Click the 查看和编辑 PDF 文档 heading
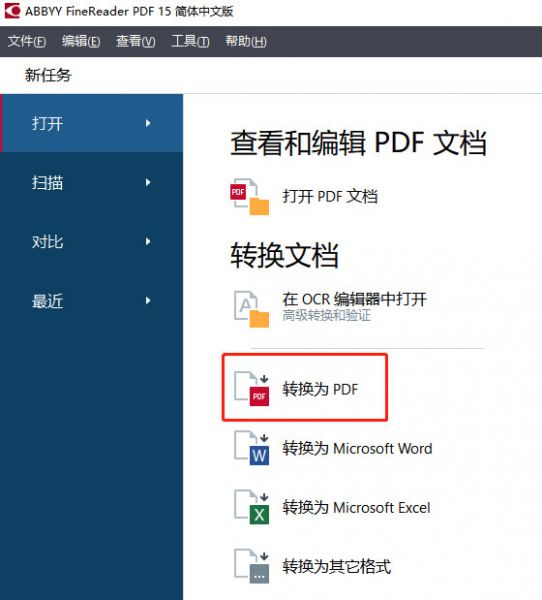The width and height of the screenshot is (542, 600). point(358,143)
